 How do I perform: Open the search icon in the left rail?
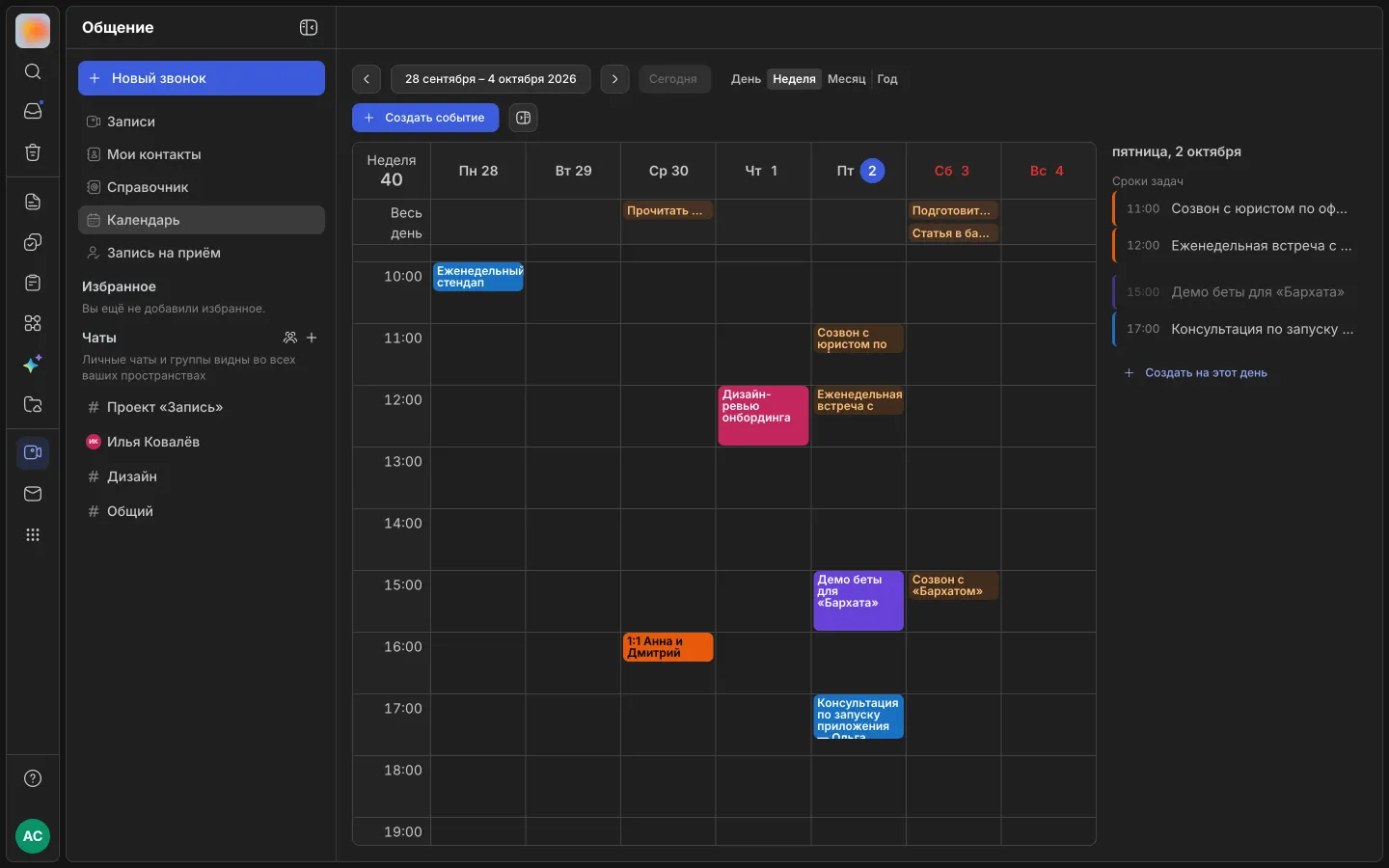(x=33, y=71)
